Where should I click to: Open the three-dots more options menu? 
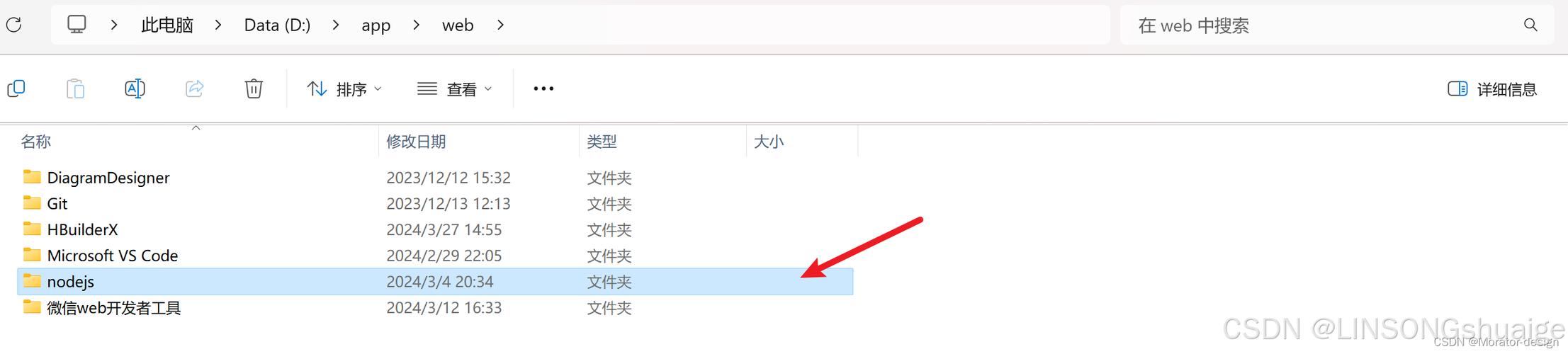tap(543, 88)
